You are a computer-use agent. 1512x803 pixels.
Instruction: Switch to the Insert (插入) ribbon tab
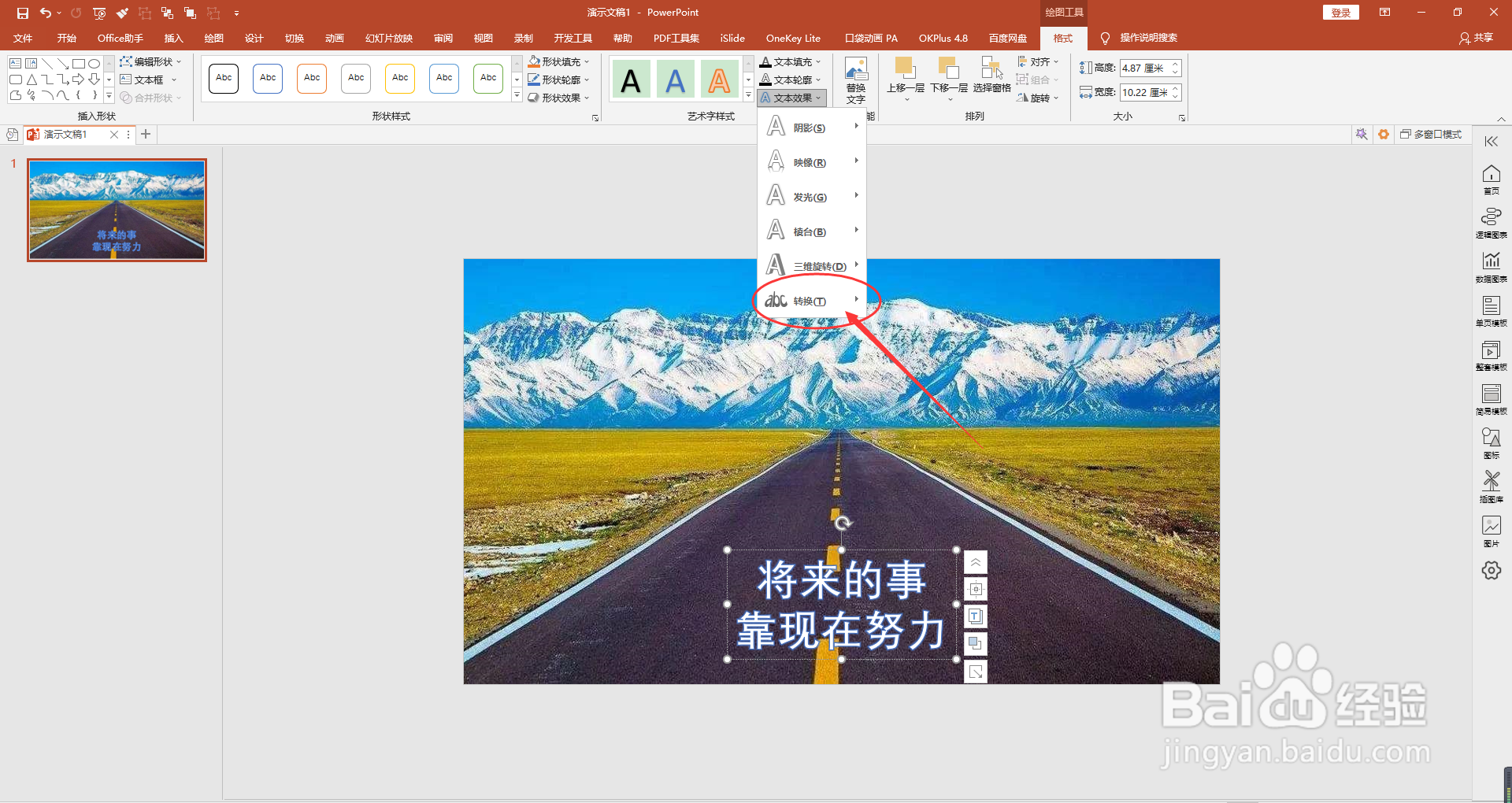[x=173, y=39]
